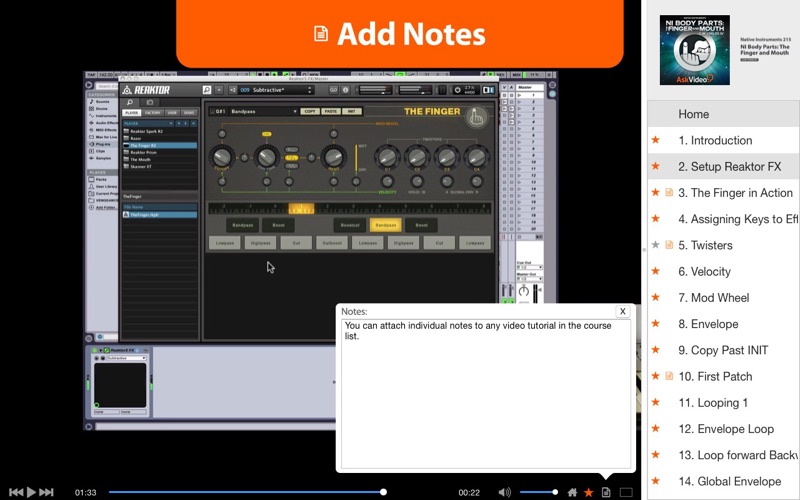
Task: Toggle the star beside 10. First Patch
Action: (x=656, y=376)
